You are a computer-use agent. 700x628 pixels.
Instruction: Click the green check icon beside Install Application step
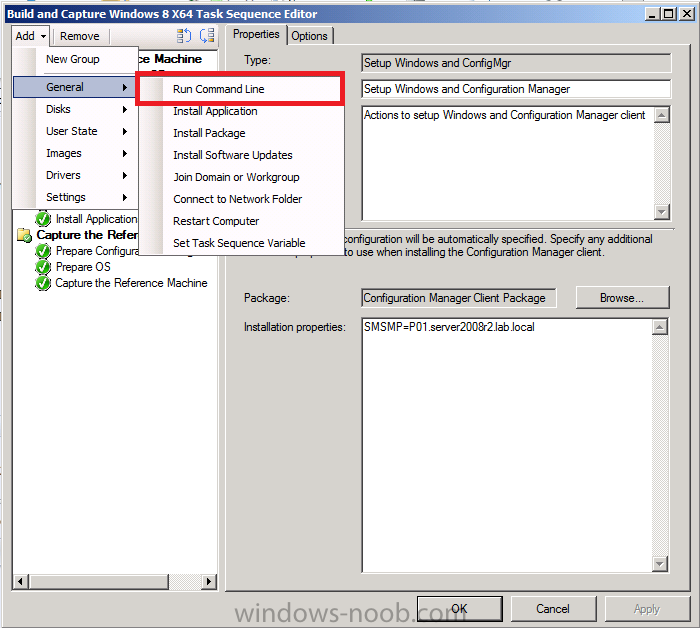point(43,219)
